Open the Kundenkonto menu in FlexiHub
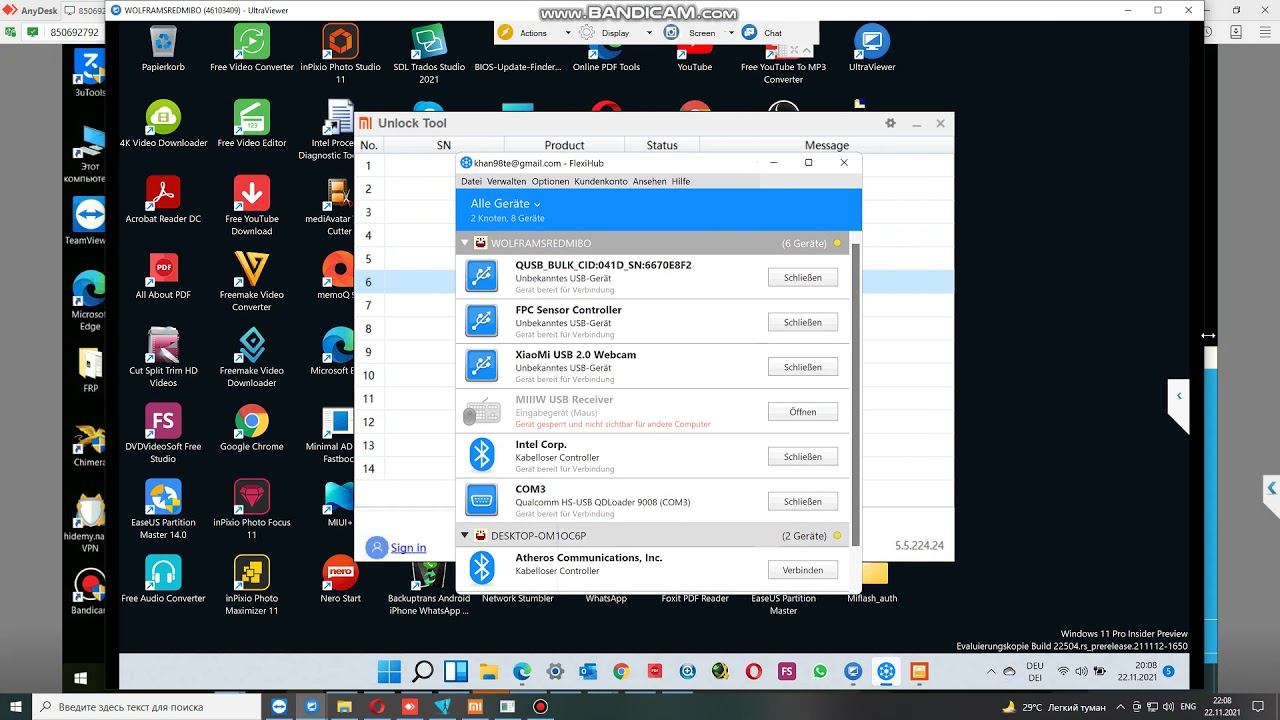 click(601, 181)
